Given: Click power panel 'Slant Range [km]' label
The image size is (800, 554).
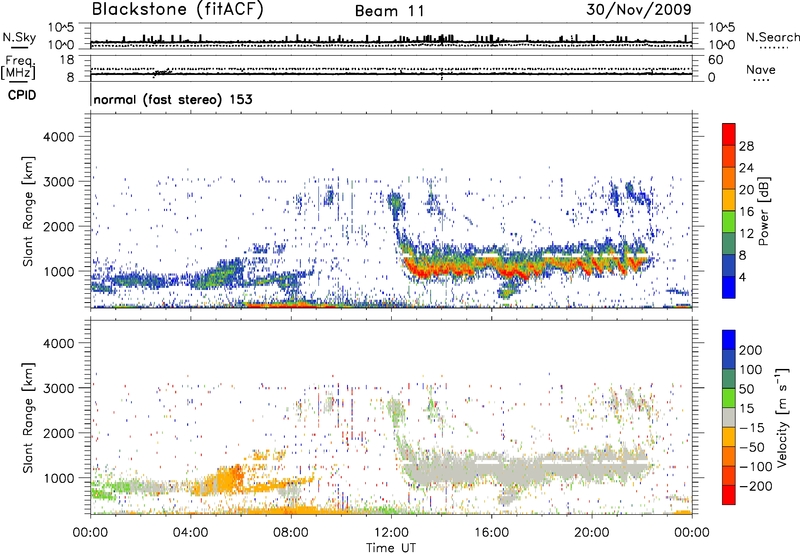Looking at the screenshot, I should [28, 211].
